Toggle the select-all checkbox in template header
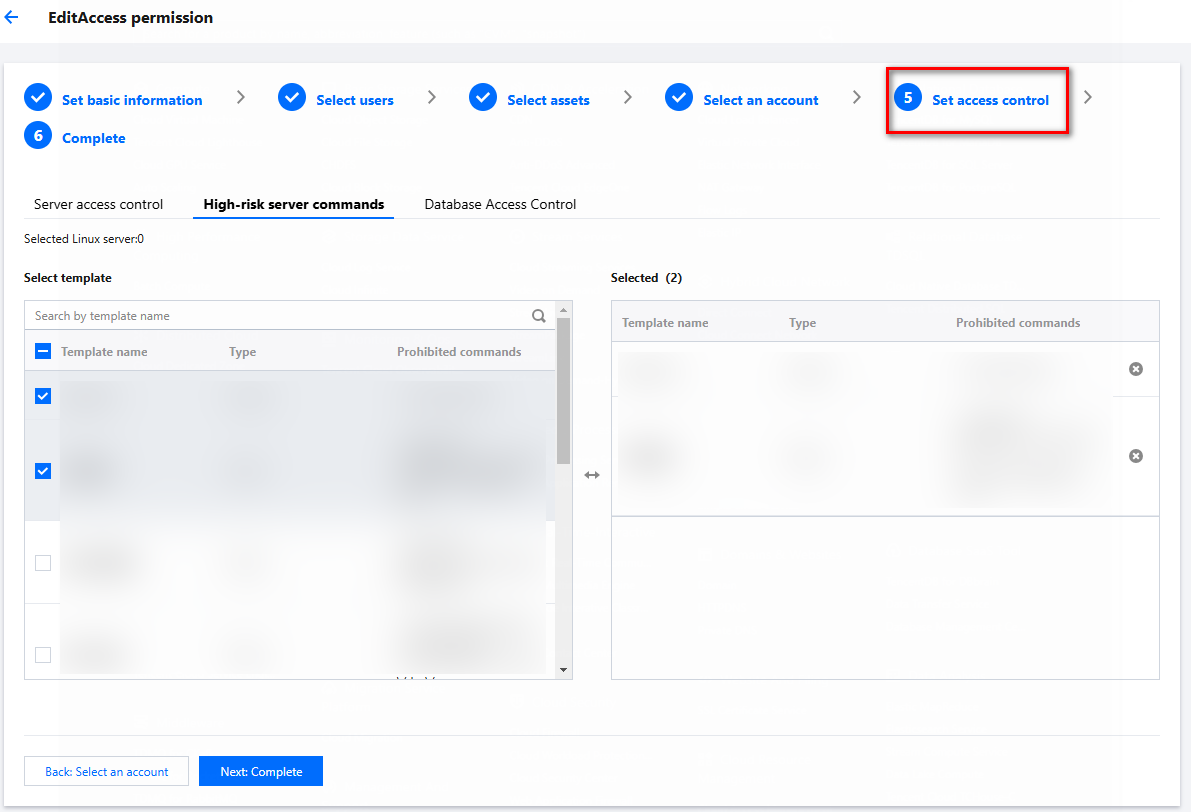This screenshot has width=1192, height=812. 43,351
